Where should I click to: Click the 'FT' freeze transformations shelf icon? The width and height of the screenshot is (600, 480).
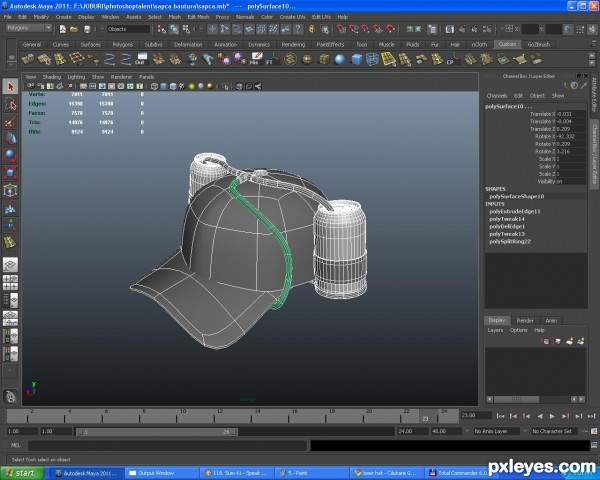tap(272, 59)
